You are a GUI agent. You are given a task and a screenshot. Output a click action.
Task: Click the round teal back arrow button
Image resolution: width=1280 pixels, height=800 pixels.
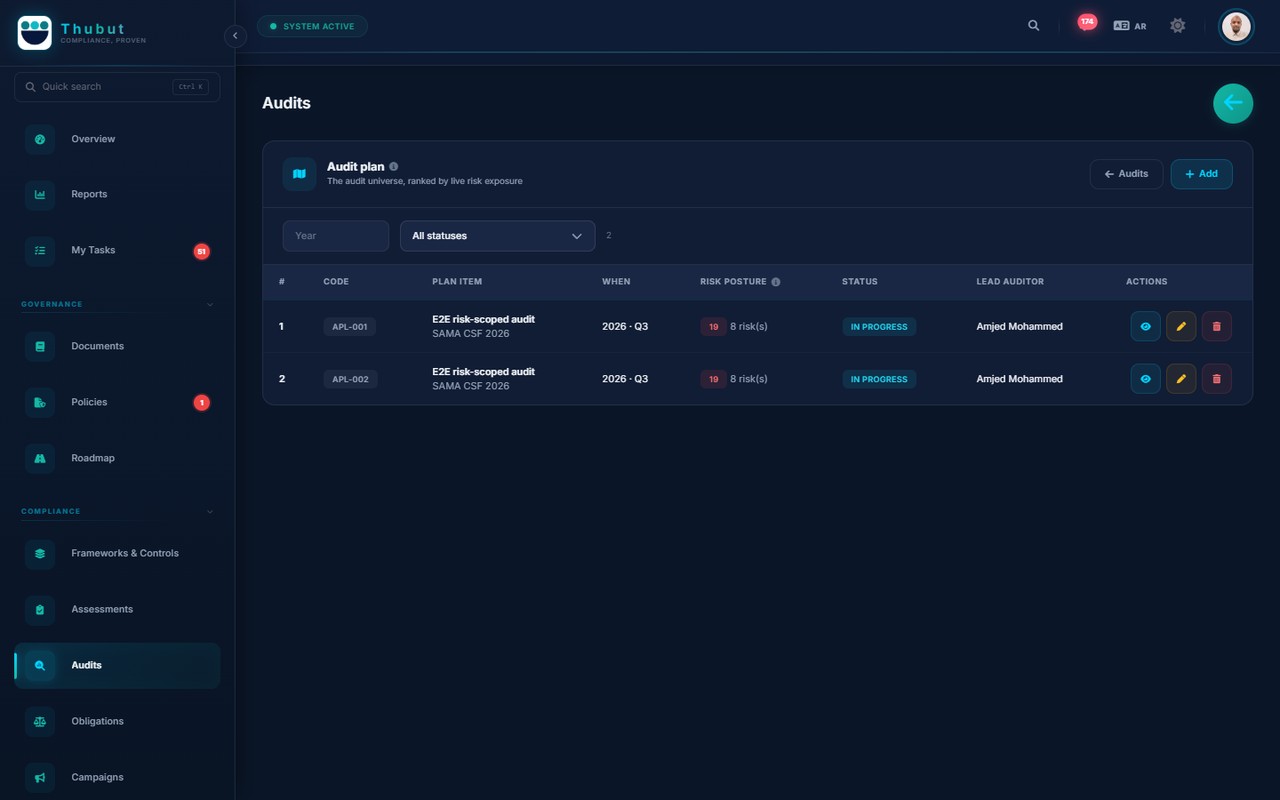pos(1233,103)
